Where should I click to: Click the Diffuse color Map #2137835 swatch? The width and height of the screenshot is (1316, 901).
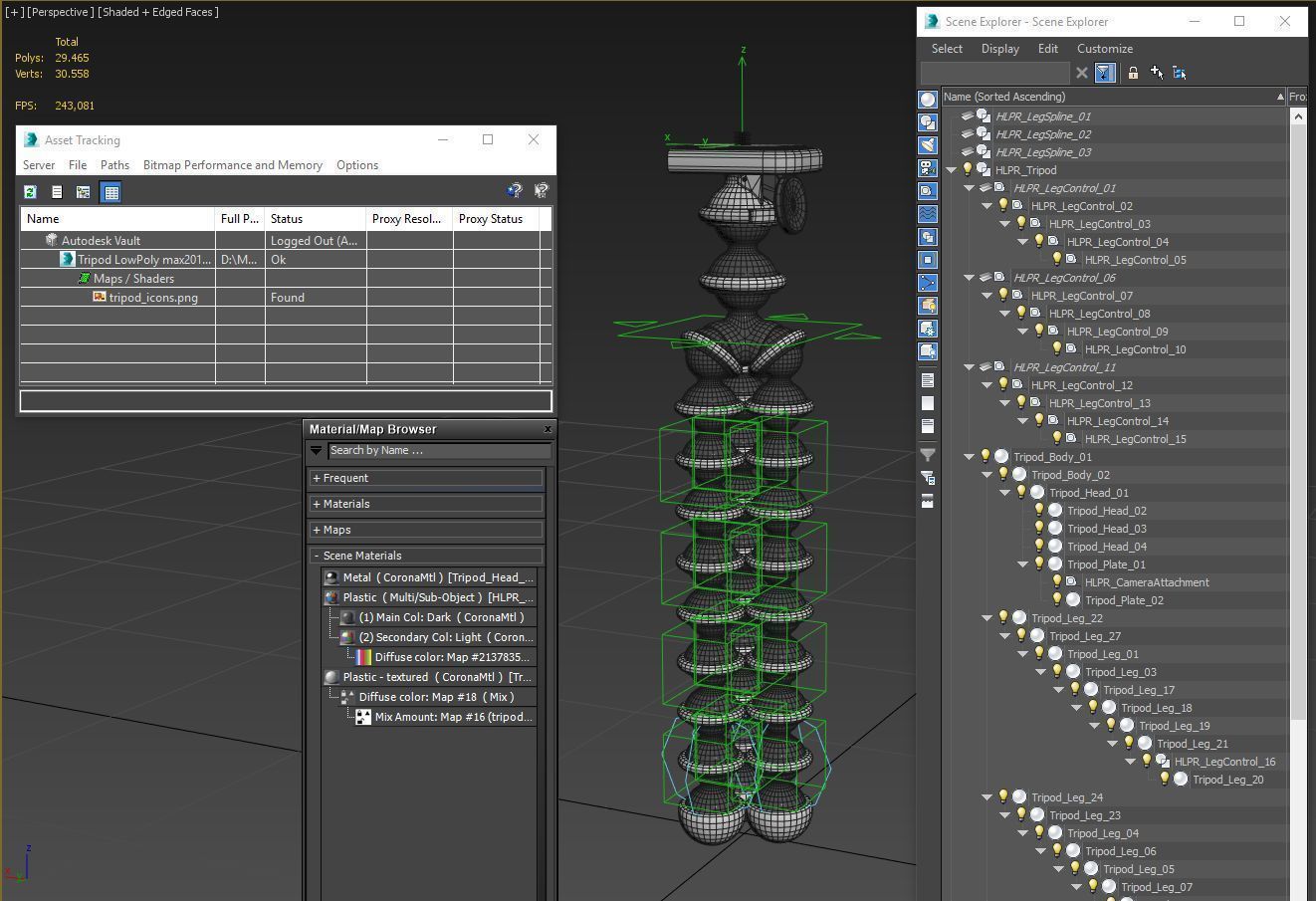pos(363,657)
